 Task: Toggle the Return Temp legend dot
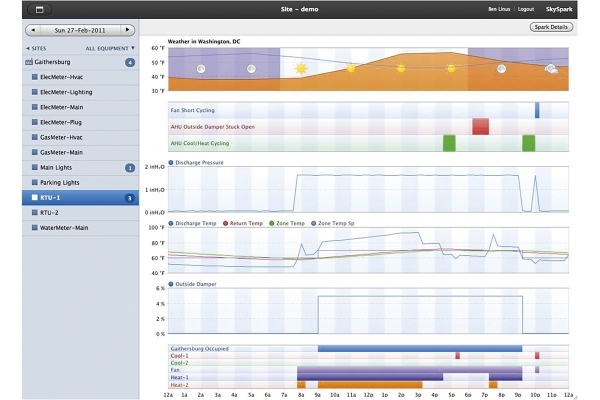coord(225,223)
